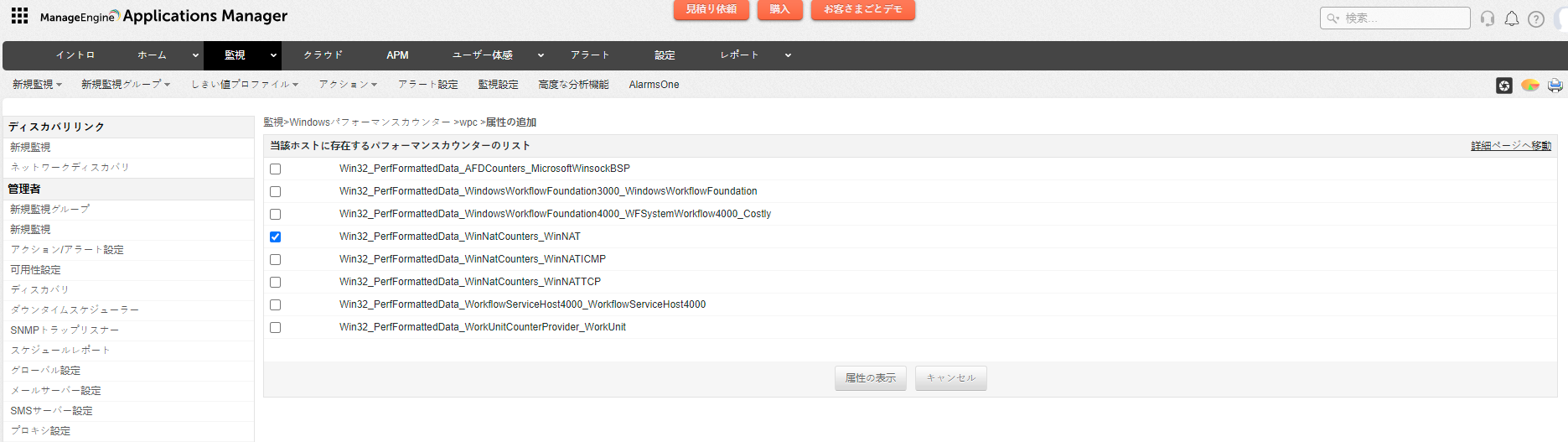Open 新規監視グループ sidebar link
This screenshot has height=442, width=1568.
pos(49,210)
